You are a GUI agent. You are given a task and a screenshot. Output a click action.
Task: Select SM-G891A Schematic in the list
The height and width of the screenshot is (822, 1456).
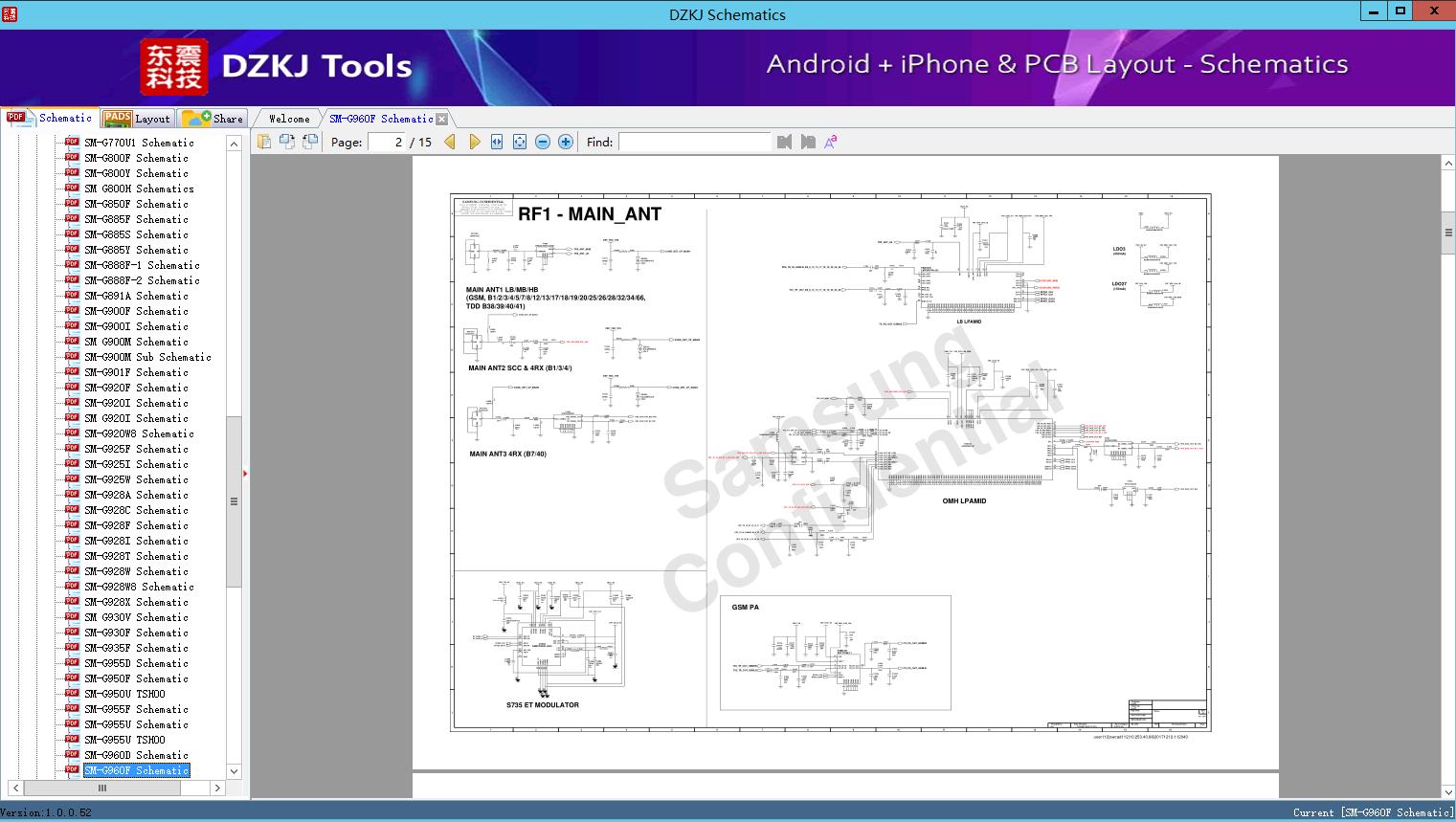pos(136,296)
